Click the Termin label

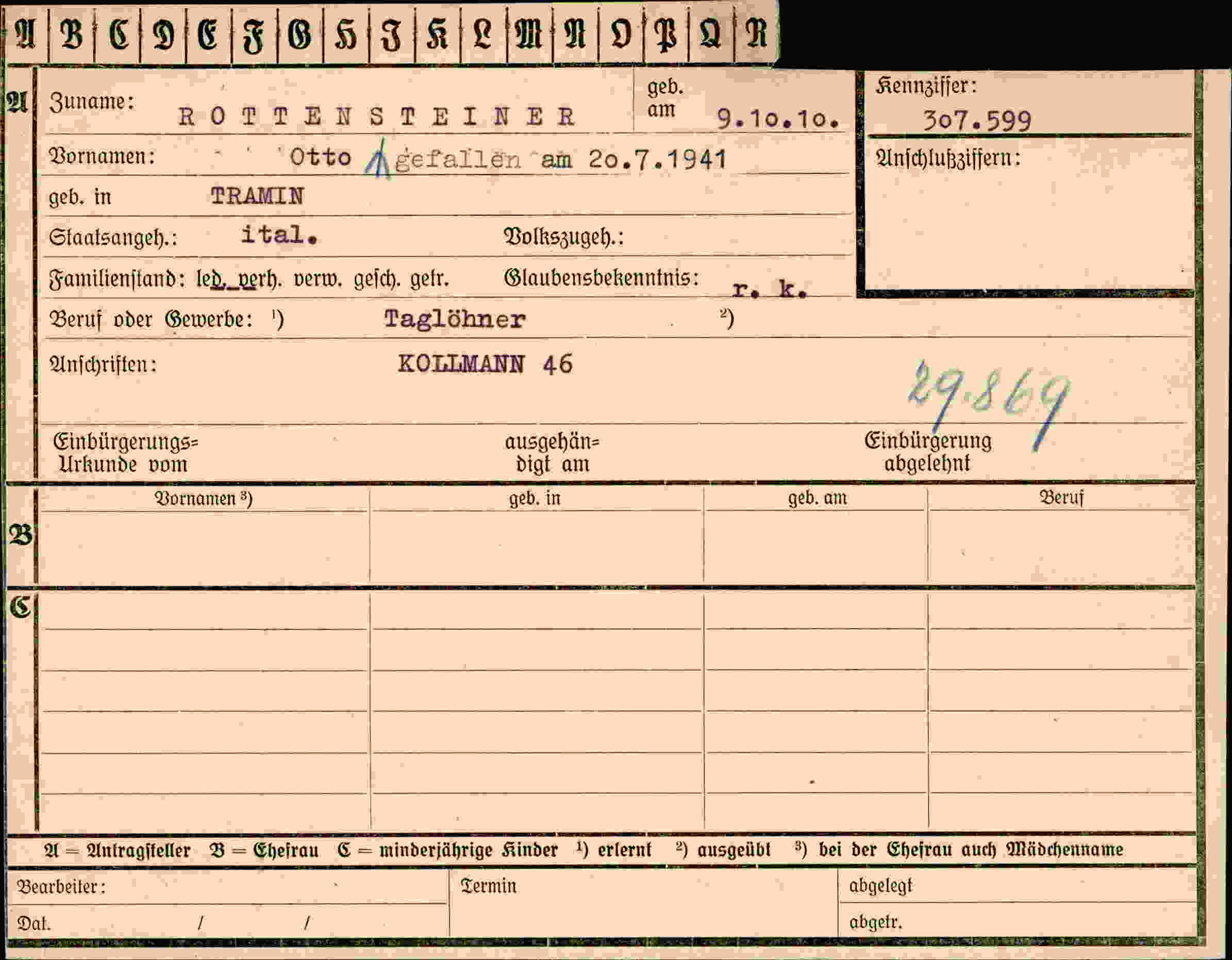pyautogui.click(x=489, y=886)
